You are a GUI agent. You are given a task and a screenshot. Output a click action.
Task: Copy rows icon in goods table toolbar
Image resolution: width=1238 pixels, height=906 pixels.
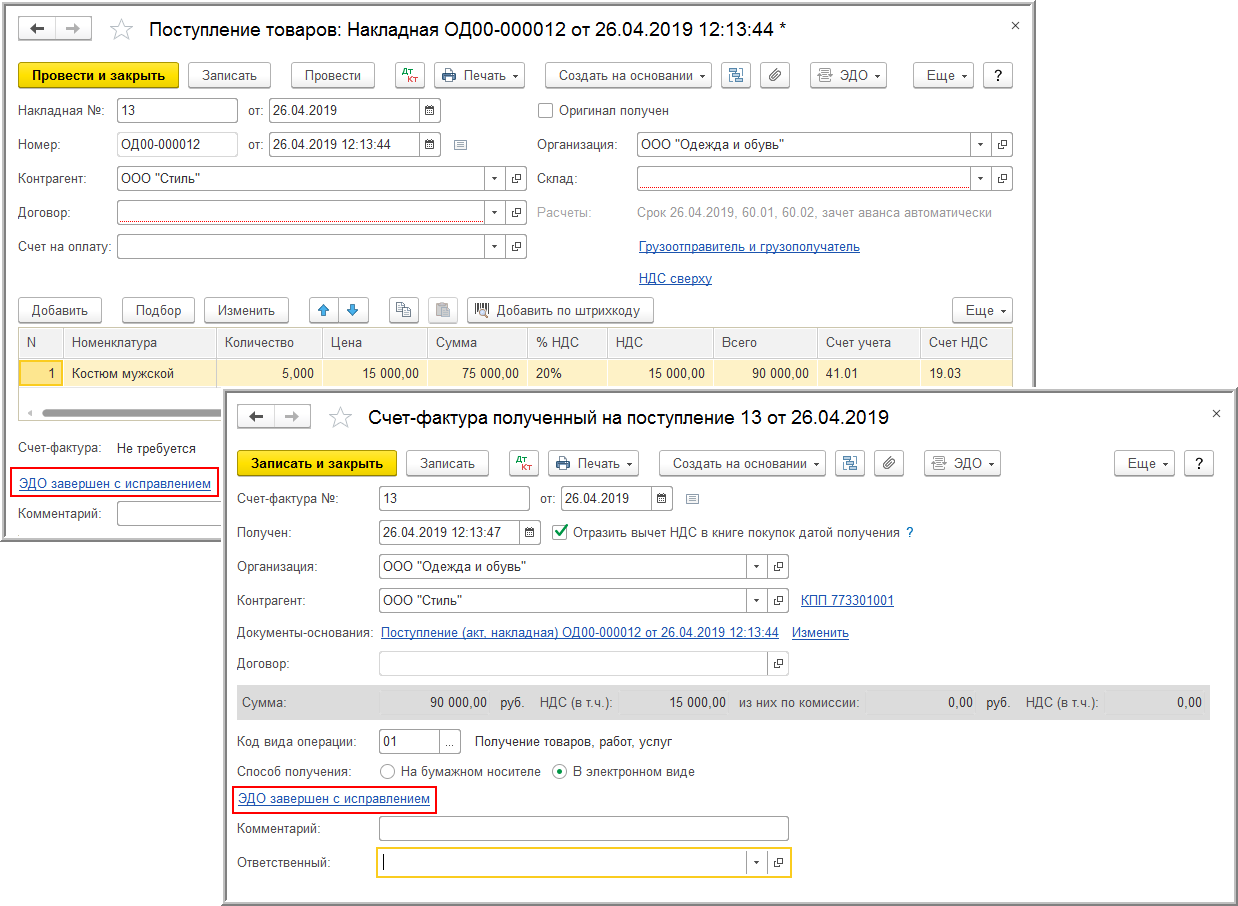pos(404,310)
